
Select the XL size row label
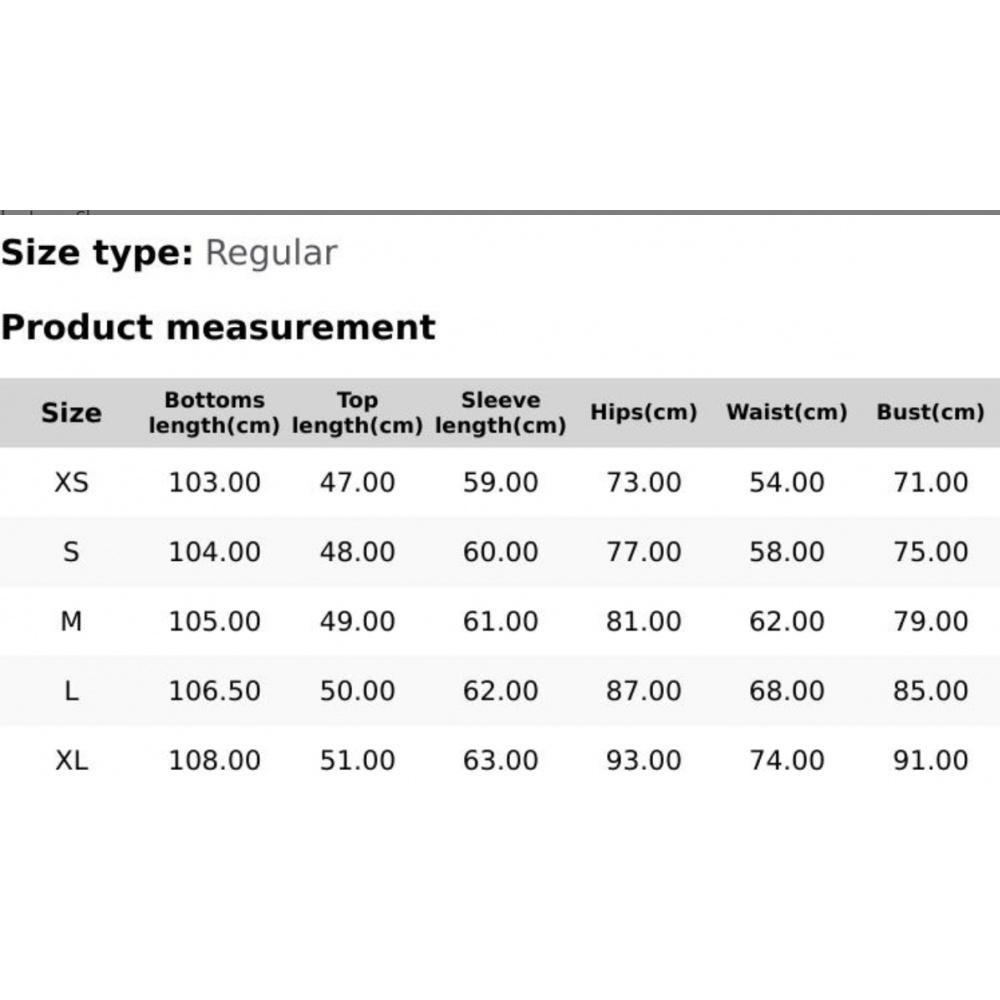click(71, 761)
